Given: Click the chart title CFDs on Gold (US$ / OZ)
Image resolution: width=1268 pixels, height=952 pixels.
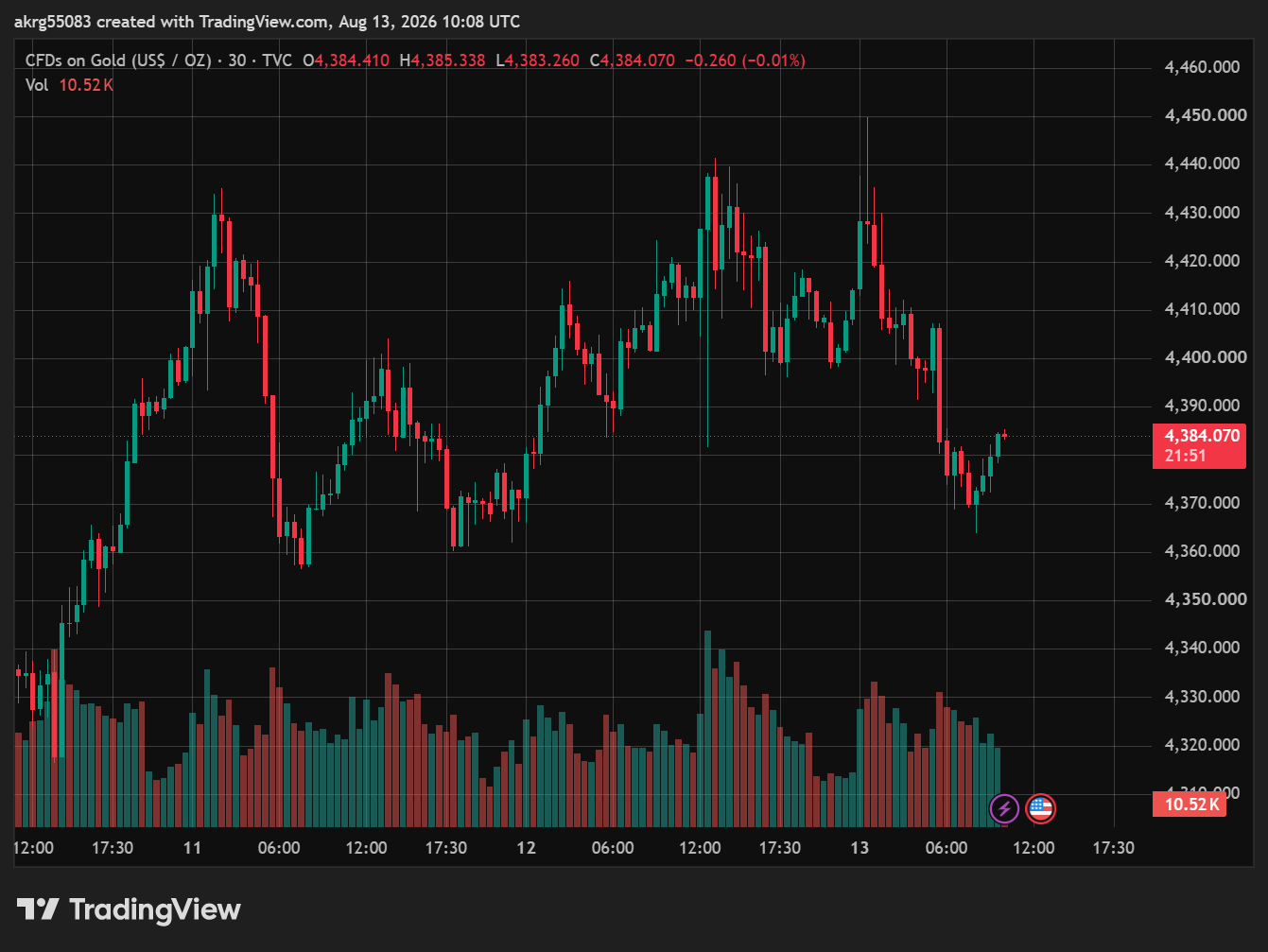Looking at the screenshot, I should click(118, 61).
